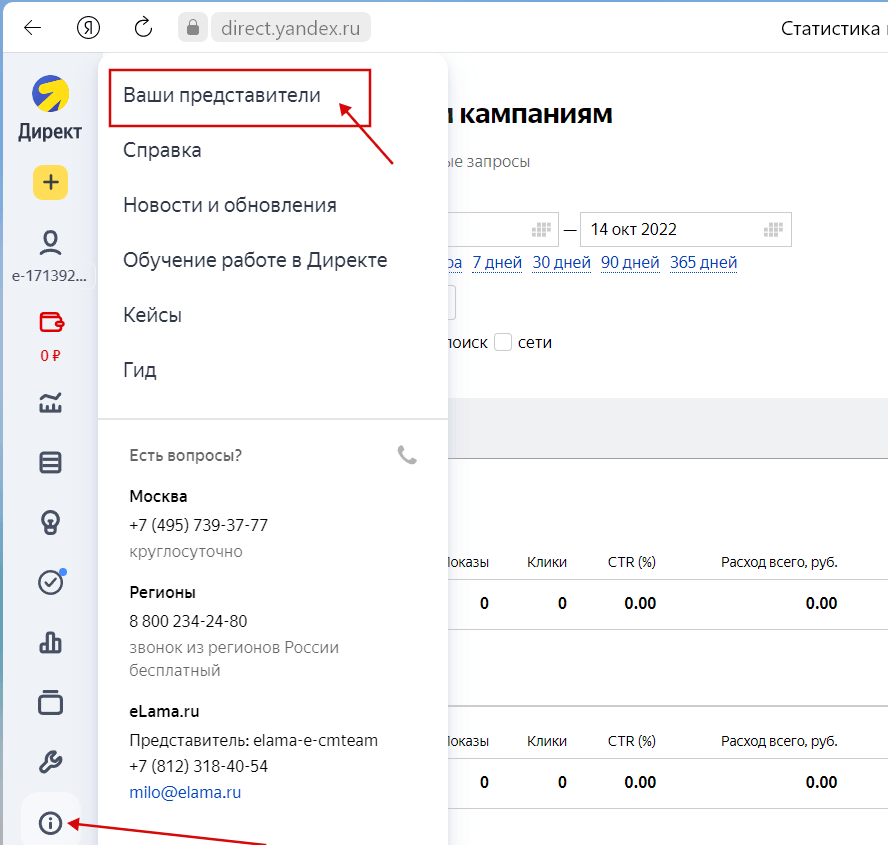Open the bar chart statistics icon

click(x=50, y=642)
